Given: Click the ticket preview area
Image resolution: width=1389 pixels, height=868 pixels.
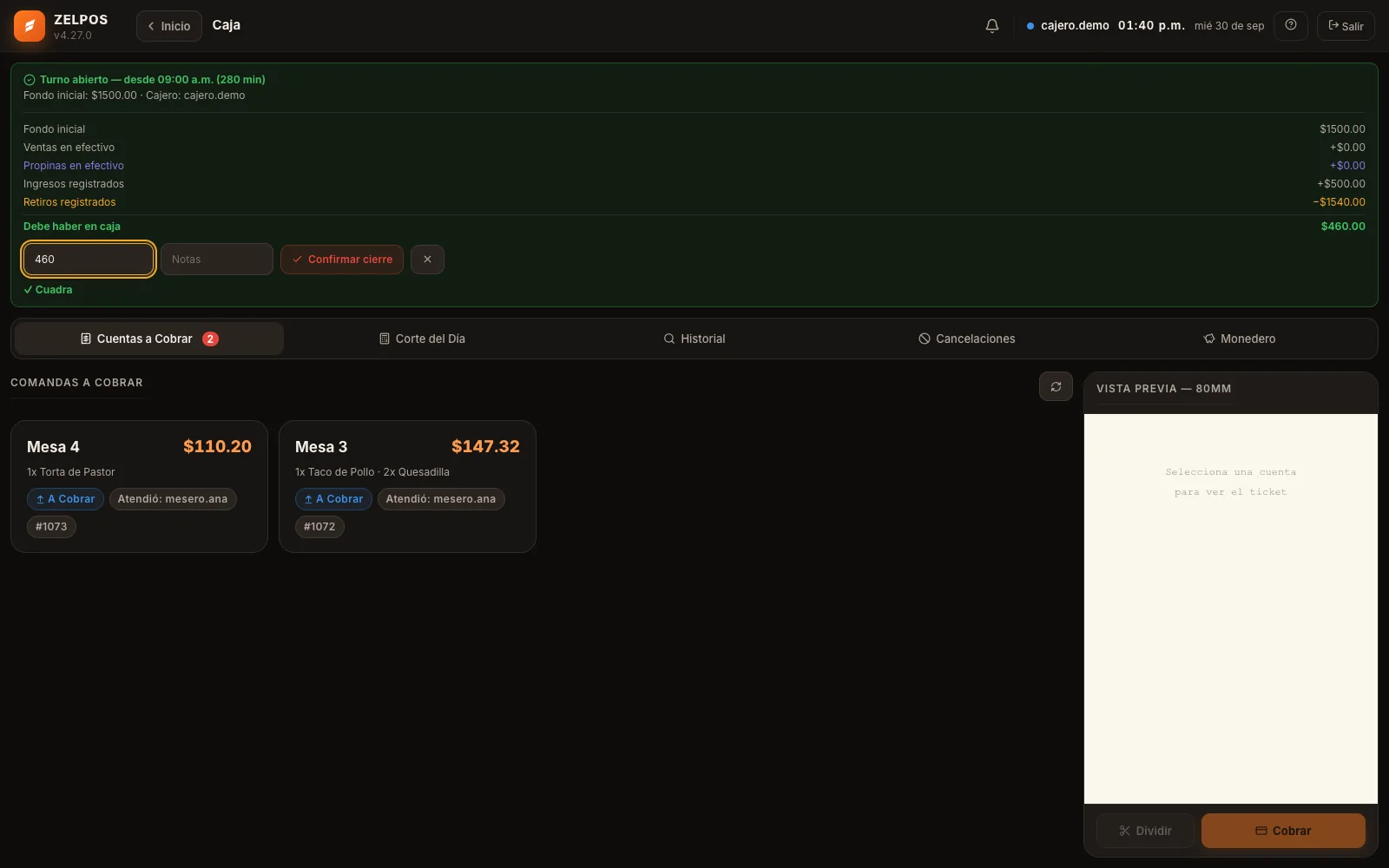Looking at the screenshot, I should tap(1231, 608).
